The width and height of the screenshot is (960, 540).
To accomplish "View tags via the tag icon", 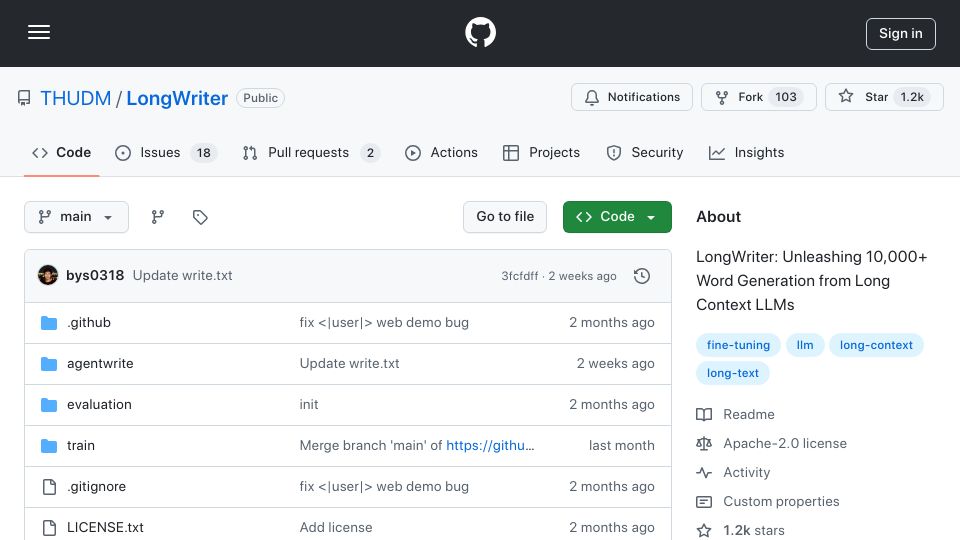I will point(200,217).
